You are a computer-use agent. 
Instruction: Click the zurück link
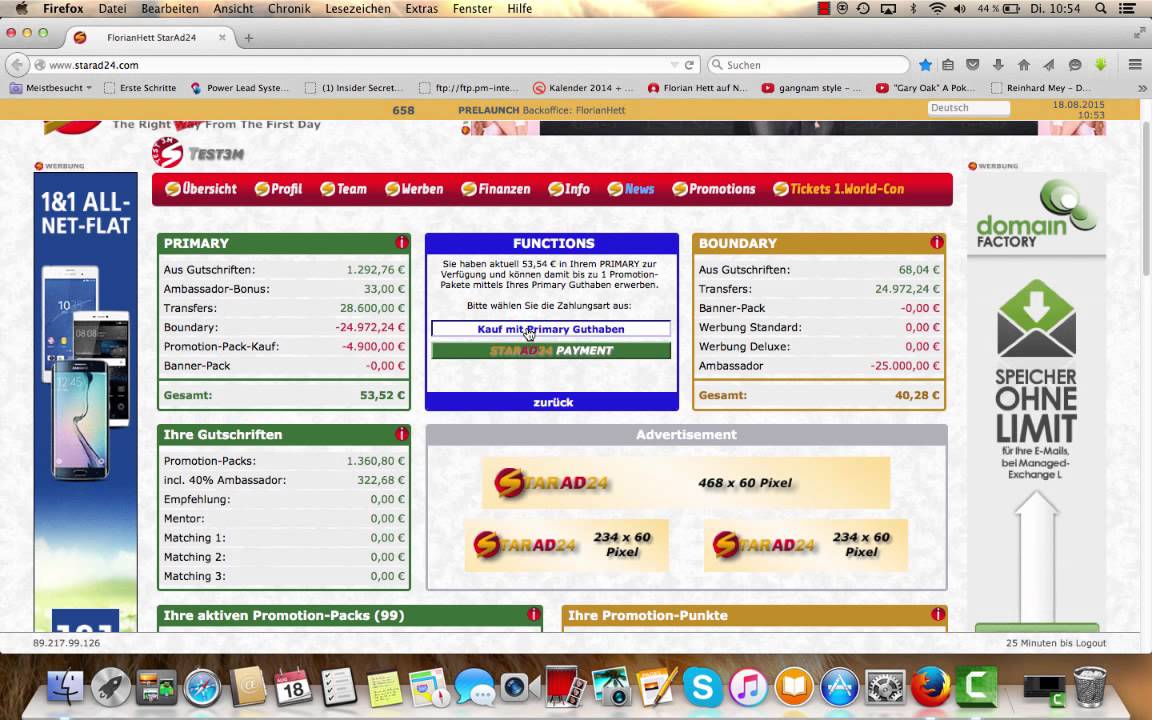point(552,402)
